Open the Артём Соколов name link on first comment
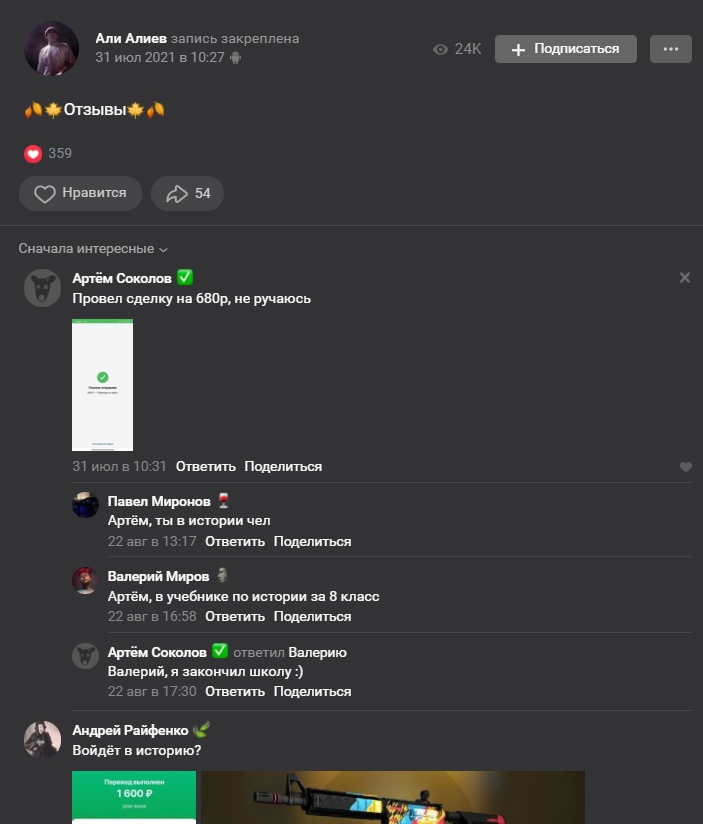 coord(122,278)
